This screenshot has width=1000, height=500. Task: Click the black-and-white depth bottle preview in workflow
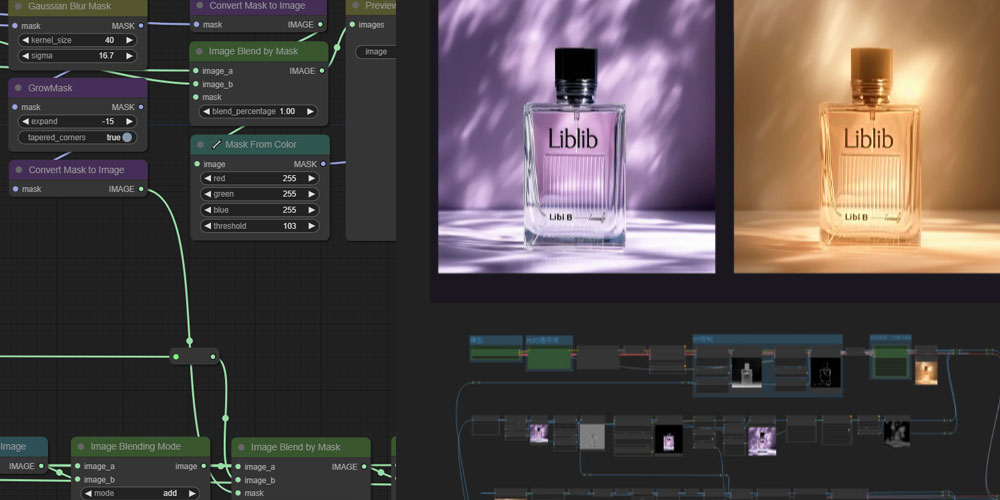tap(746, 373)
